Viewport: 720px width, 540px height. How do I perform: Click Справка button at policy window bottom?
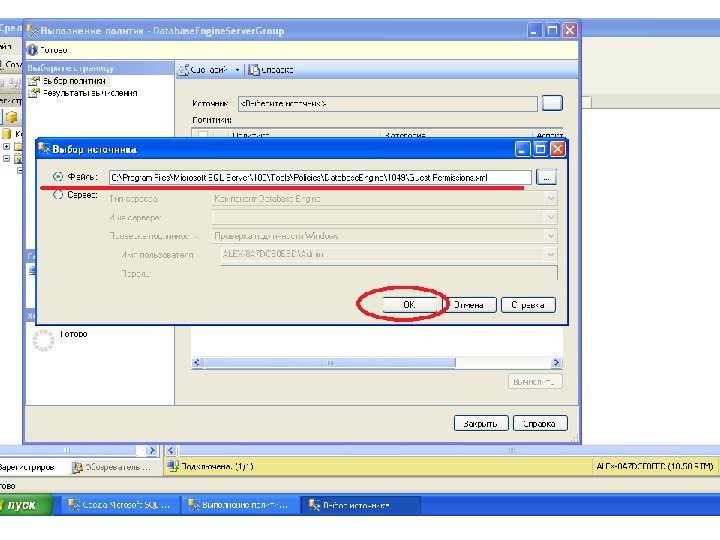tap(540, 423)
